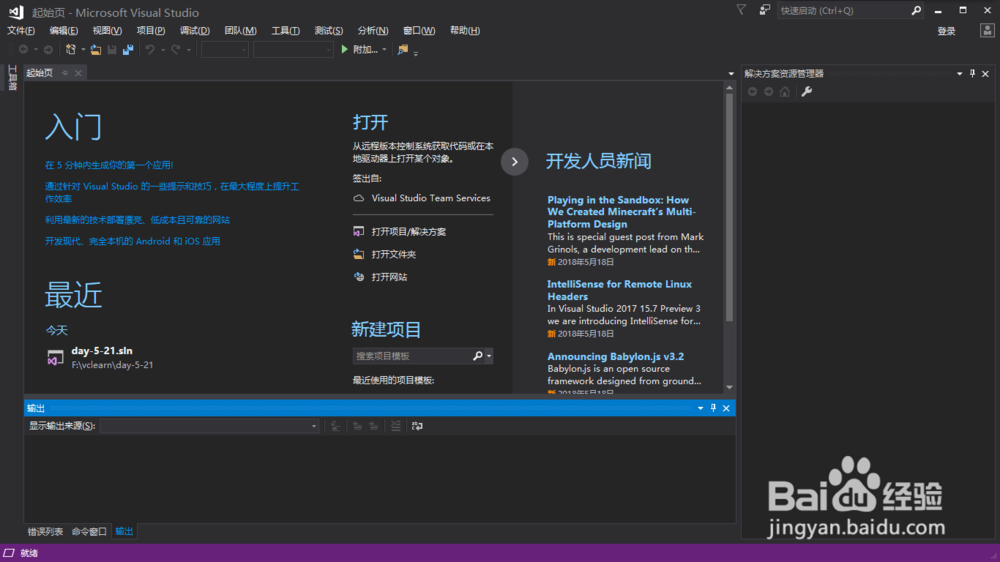Click the previous message output icon

(x=357, y=426)
